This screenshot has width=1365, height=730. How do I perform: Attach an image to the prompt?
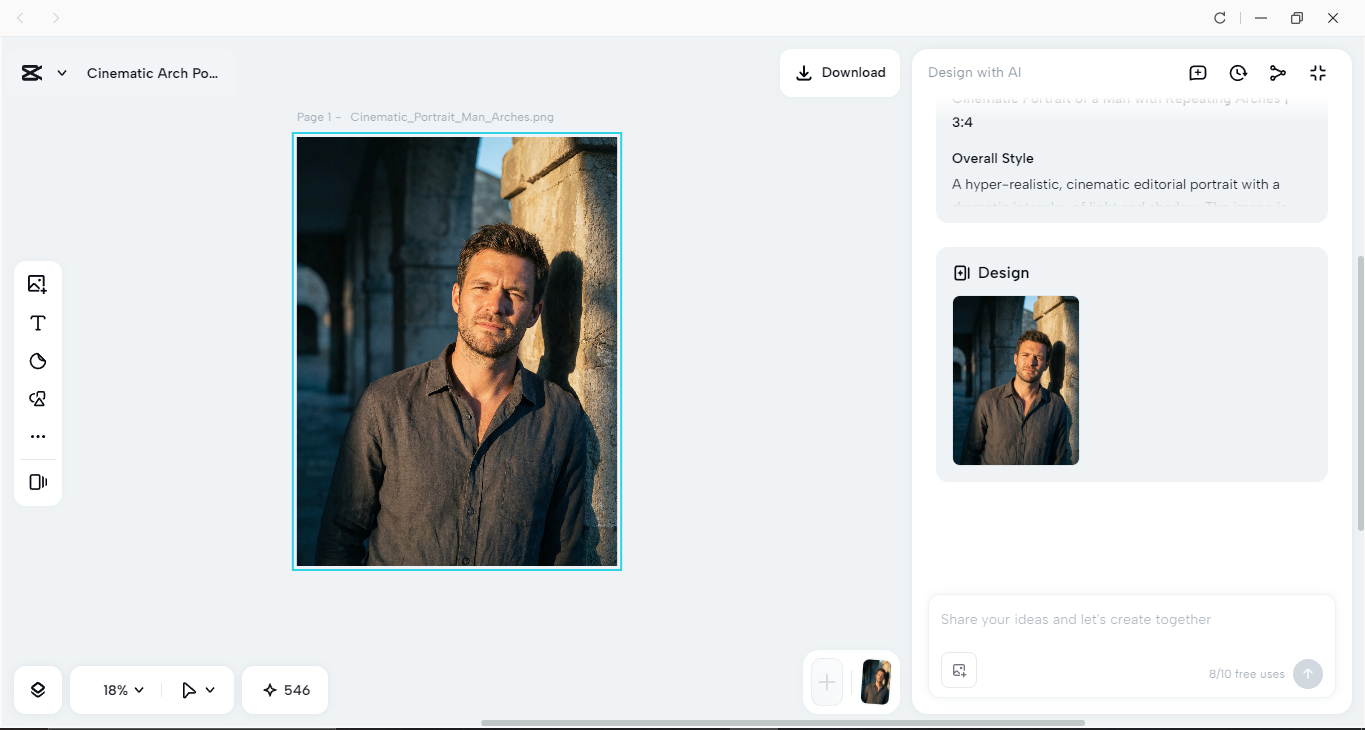tap(959, 670)
